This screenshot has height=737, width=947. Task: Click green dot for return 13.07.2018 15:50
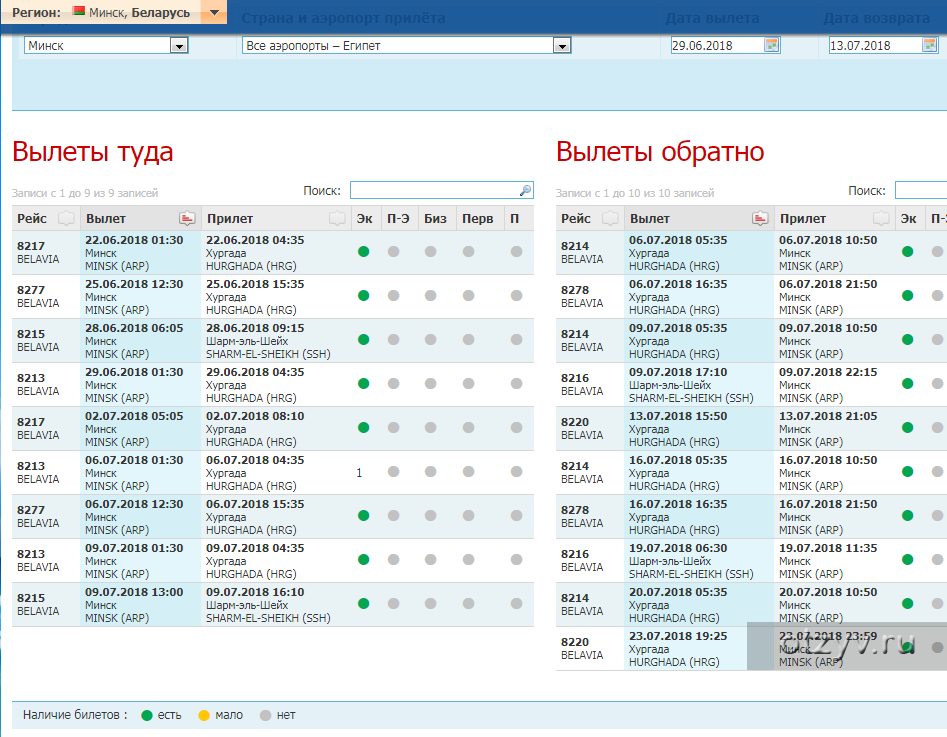pos(908,428)
